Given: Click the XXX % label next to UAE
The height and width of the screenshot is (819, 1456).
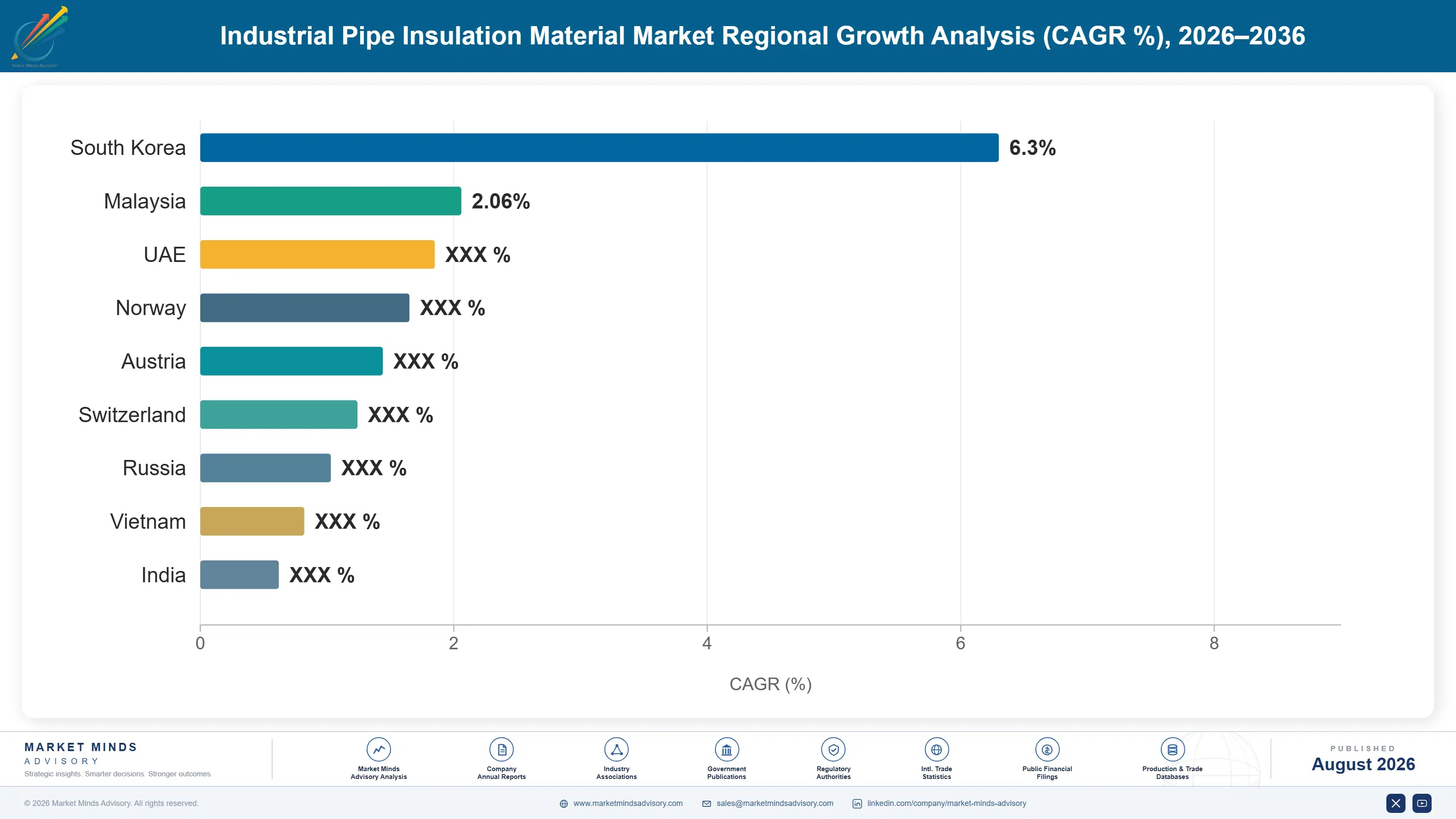Looking at the screenshot, I should (478, 255).
